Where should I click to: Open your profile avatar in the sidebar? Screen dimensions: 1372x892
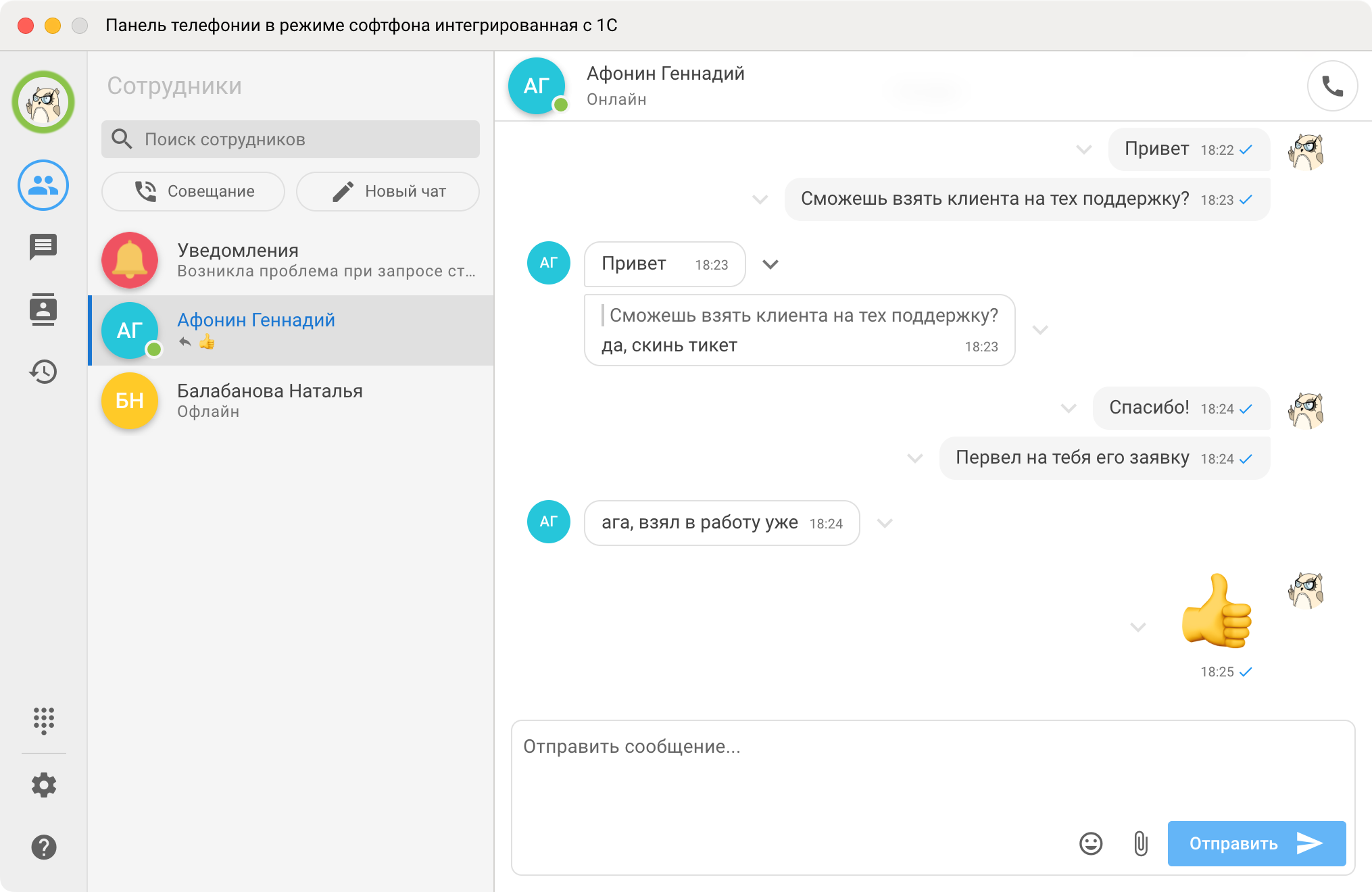click(43, 102)
